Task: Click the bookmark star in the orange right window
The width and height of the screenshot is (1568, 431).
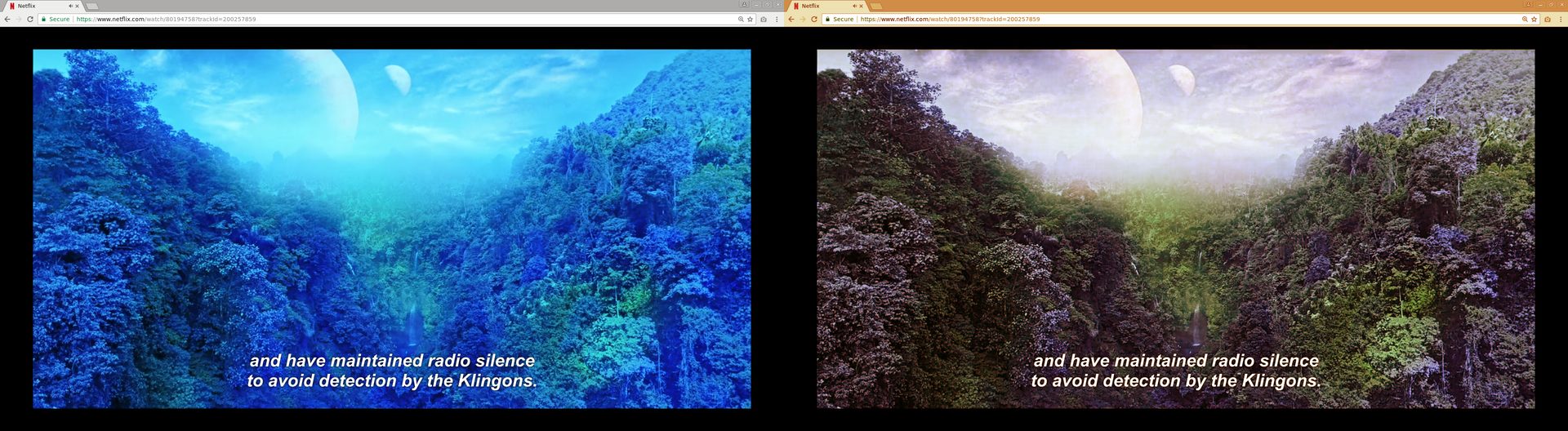Action: coord(1534,19)
